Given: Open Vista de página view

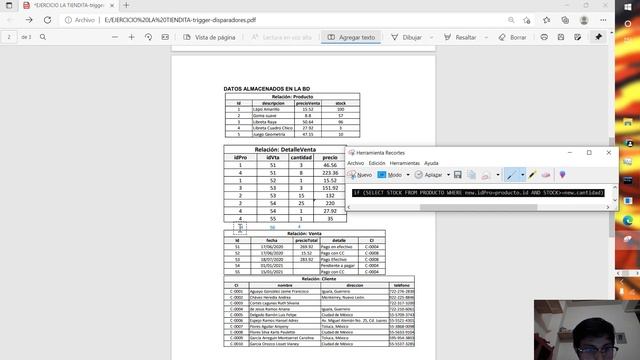Looking at the screenshot, I should pyautogui.click(x=209, y=37).
